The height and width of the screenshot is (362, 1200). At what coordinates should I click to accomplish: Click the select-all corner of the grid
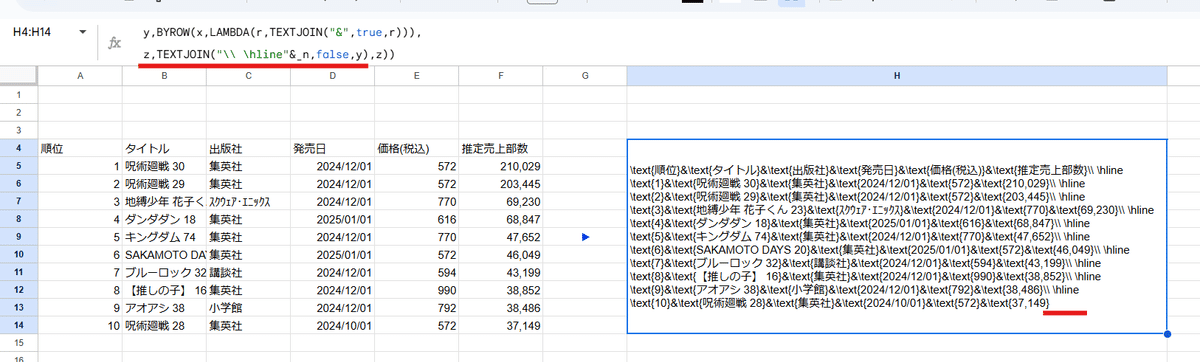coord(19,75)
